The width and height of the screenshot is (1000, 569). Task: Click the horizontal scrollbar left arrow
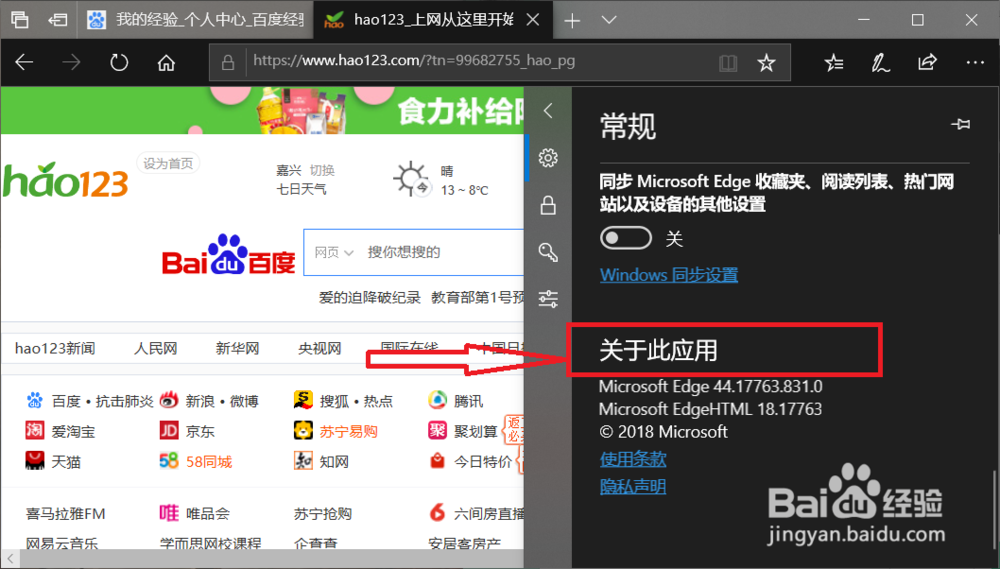click(x=10, y=559)
